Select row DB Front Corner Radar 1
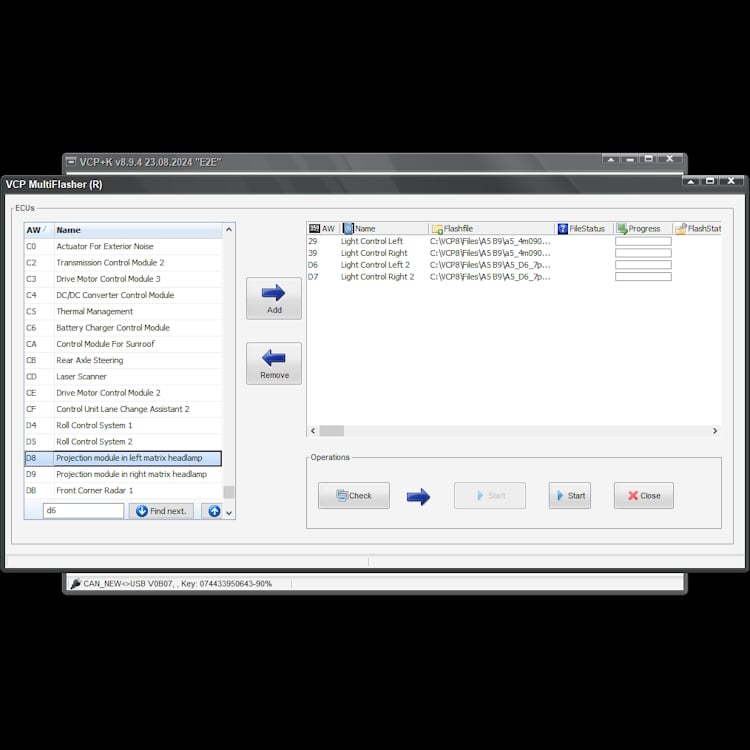Viewport: 750px width, 750px height. [123, 490]
